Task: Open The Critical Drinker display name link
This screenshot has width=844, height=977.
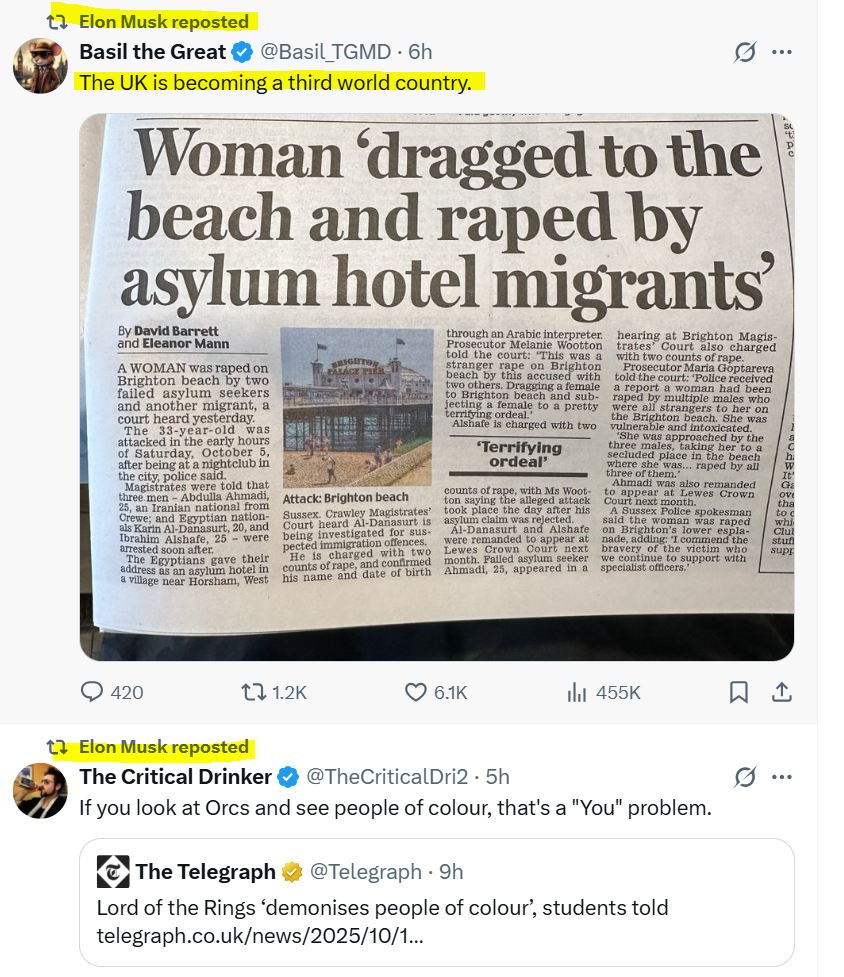Action: (175, 777)
